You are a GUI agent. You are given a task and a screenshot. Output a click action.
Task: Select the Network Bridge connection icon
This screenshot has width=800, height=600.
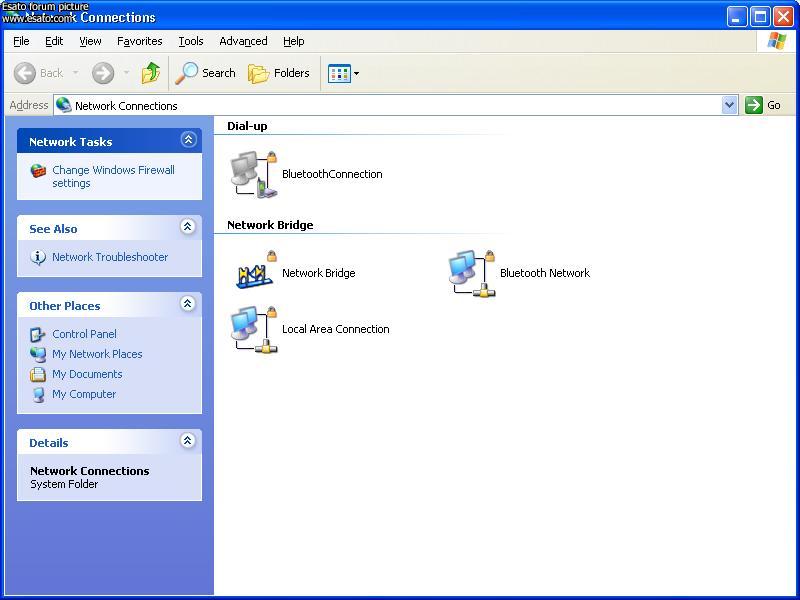[255, 270]
